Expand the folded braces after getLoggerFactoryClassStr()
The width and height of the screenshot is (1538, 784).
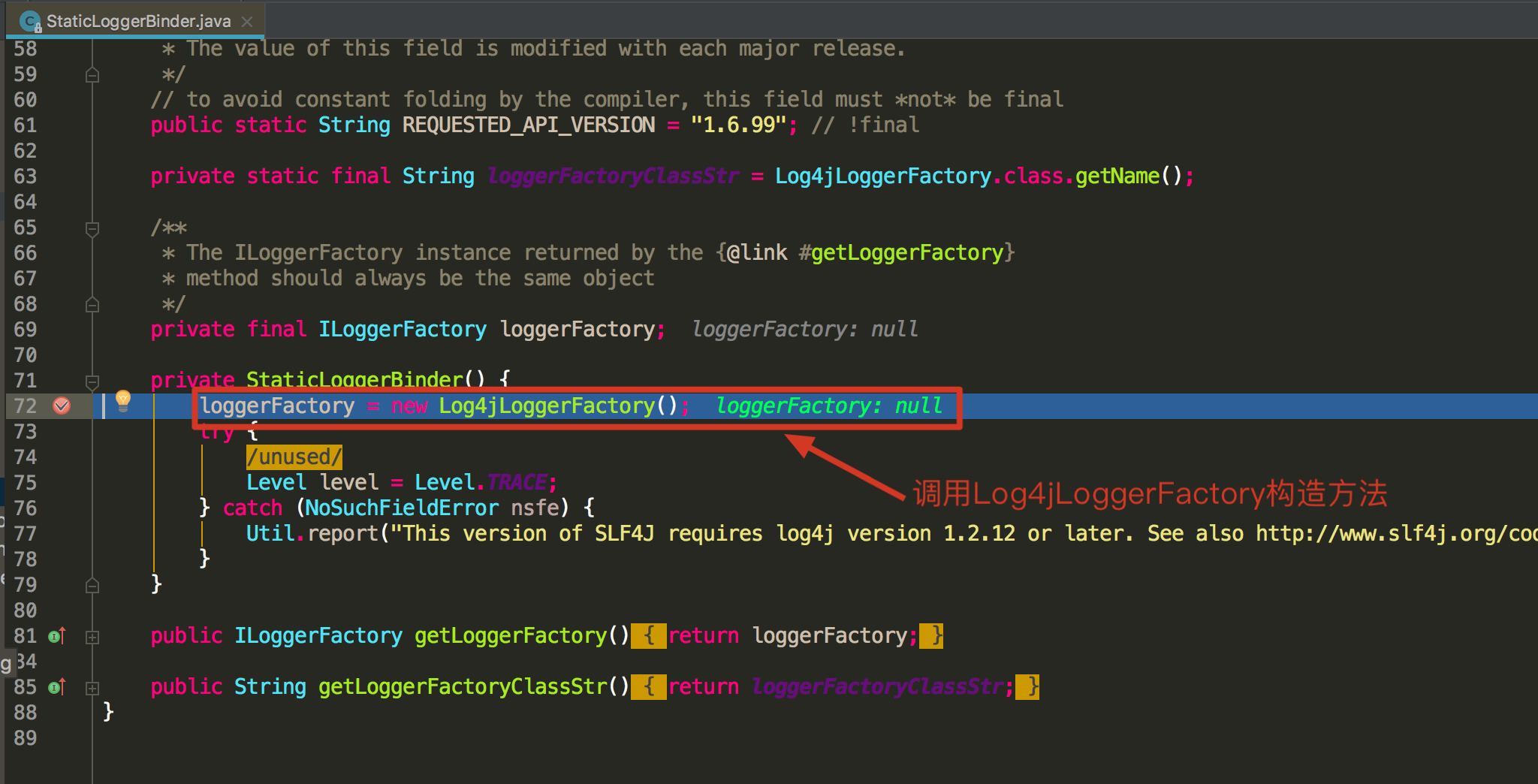tap(649, 687)
